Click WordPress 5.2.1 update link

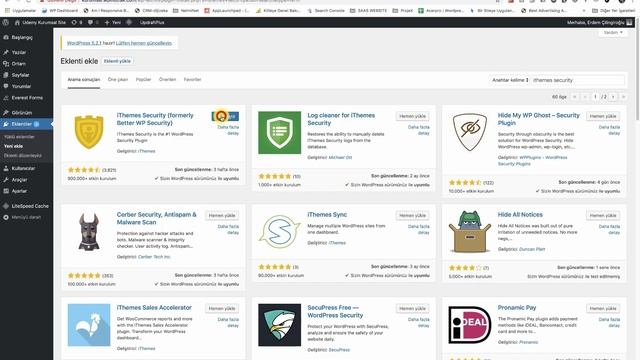point(84,43)
